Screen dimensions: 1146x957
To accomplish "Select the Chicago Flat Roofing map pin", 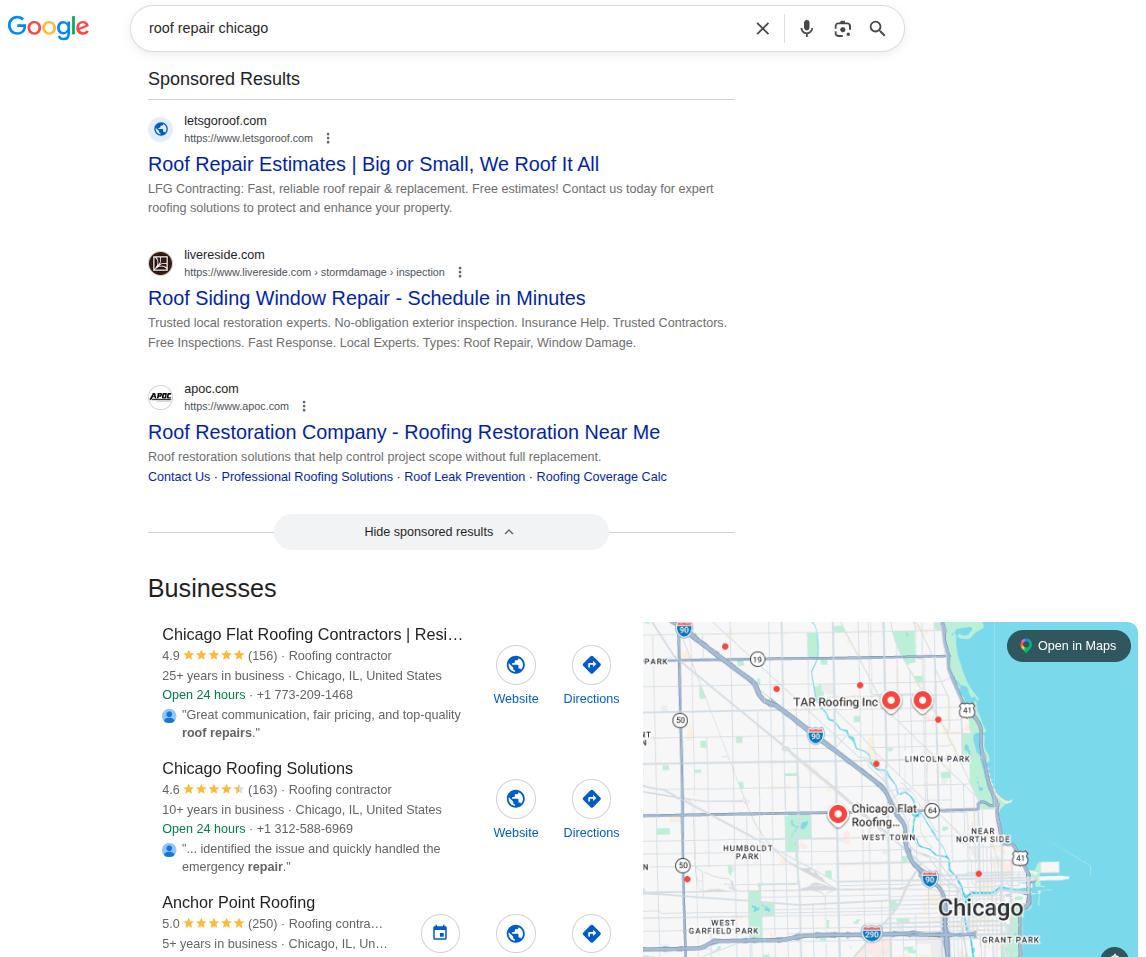I will click(838, 814).
